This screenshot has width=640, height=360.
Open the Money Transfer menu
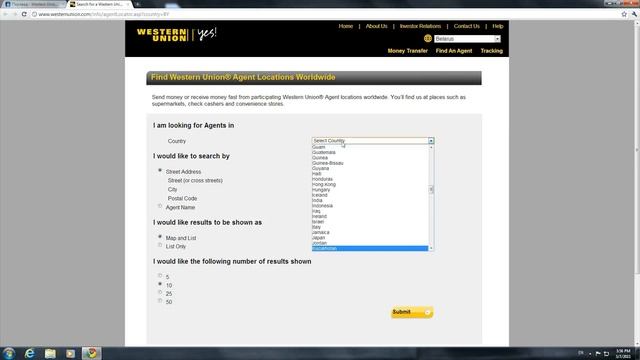pos(407,51)
